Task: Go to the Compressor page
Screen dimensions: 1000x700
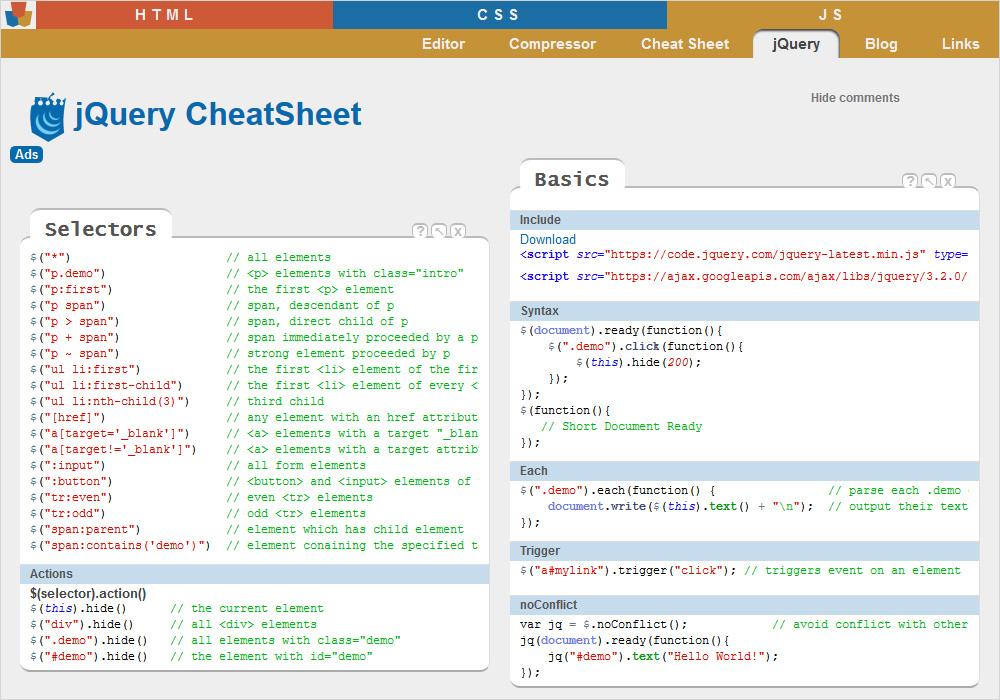Action: coord(552,44)
